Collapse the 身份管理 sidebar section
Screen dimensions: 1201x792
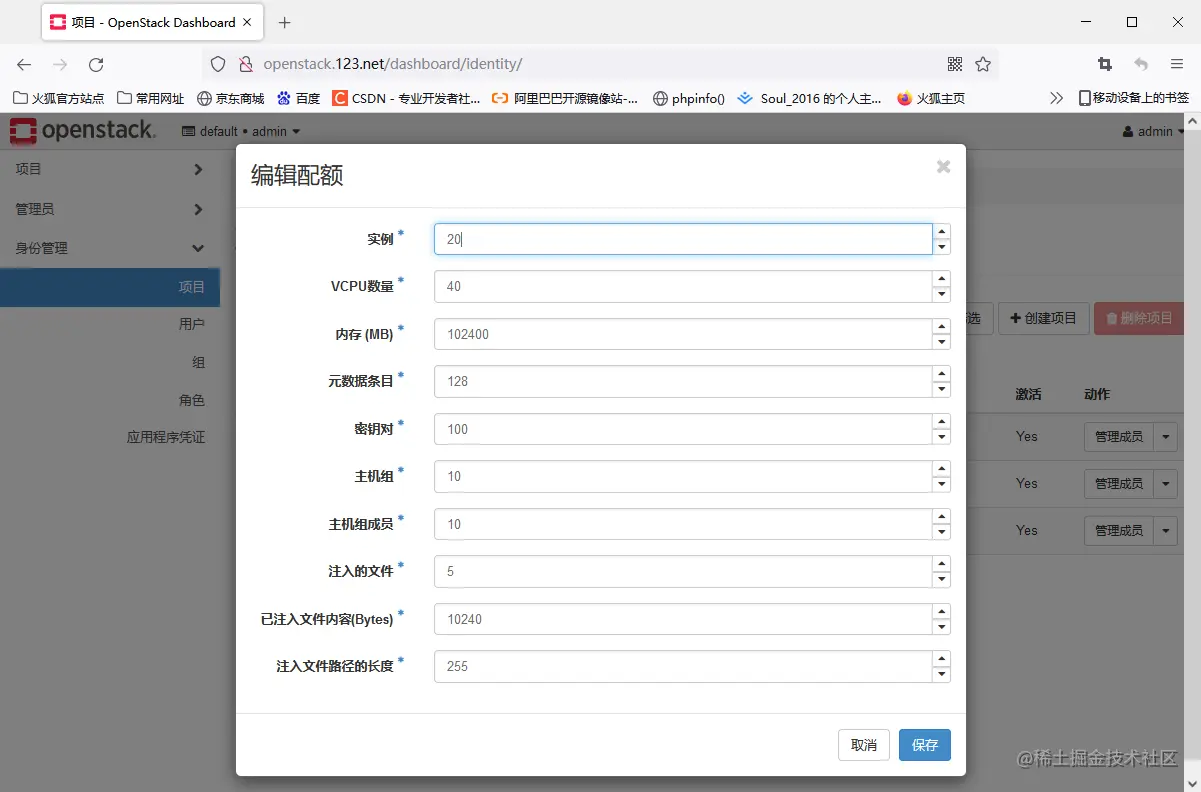point(110,247)
